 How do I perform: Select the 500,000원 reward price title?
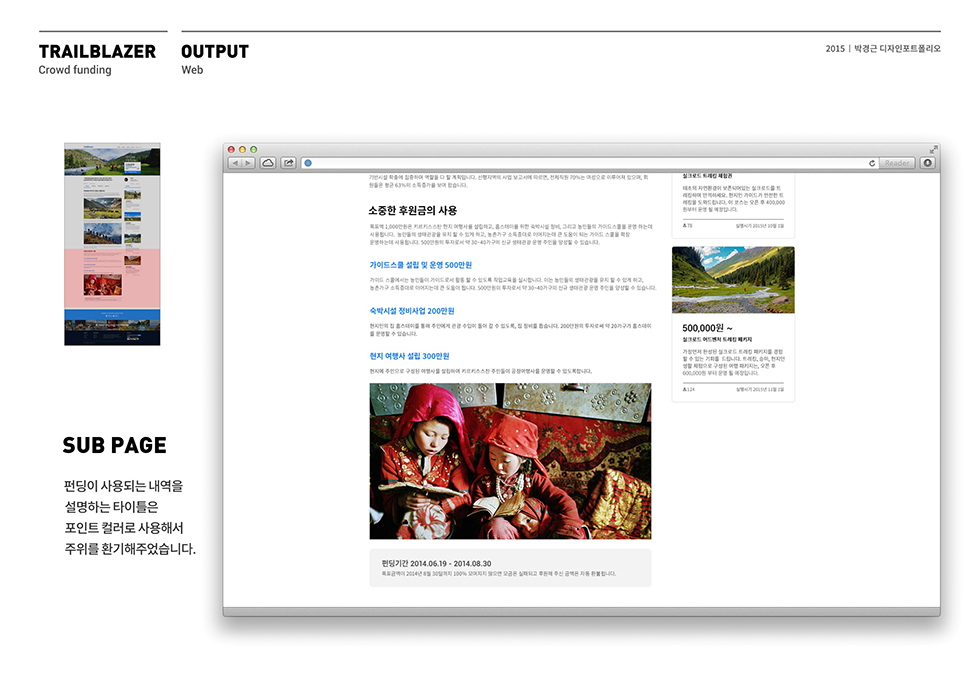[707, 327]
